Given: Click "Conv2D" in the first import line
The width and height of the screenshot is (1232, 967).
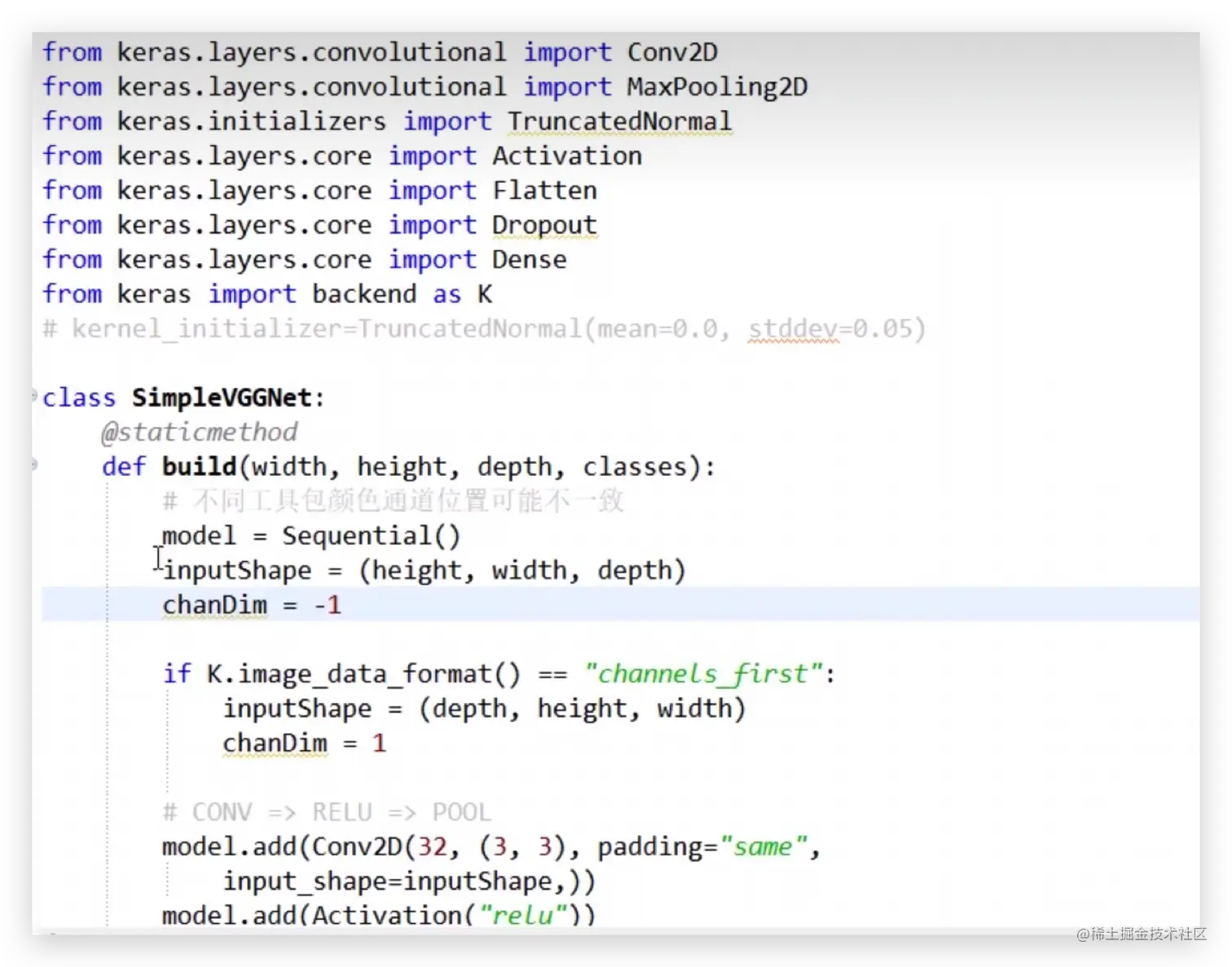Looking at the screenshot, I should point(672,52).
